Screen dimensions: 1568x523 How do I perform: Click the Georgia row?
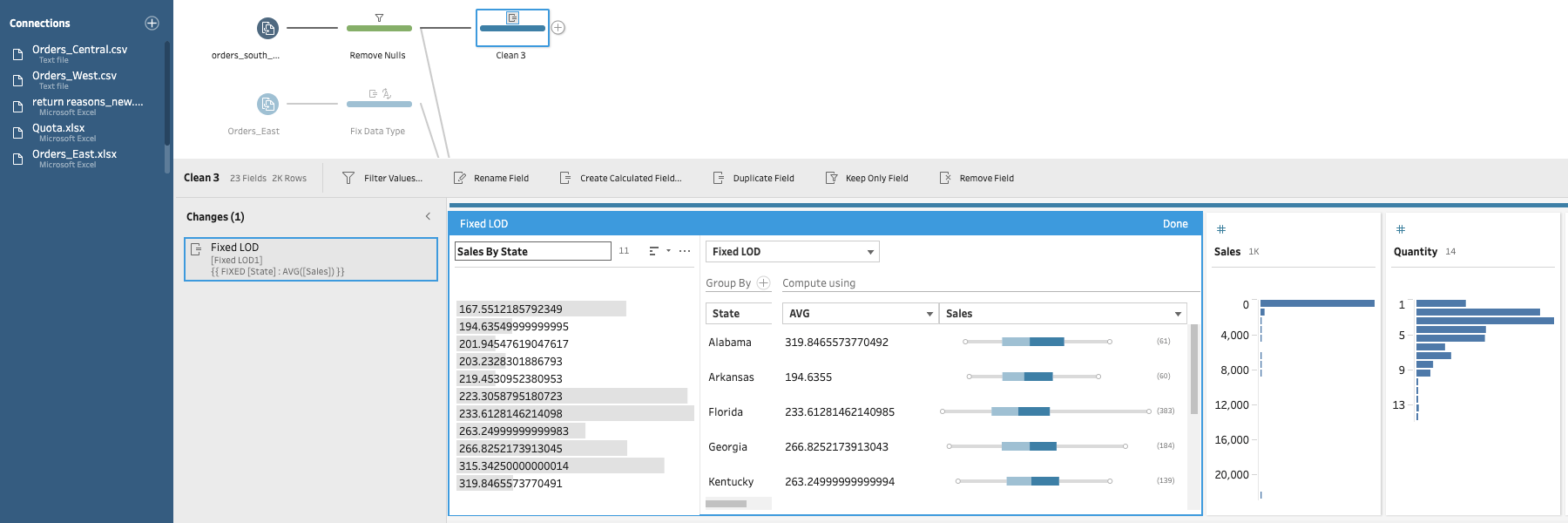click(x=945, y=446)
